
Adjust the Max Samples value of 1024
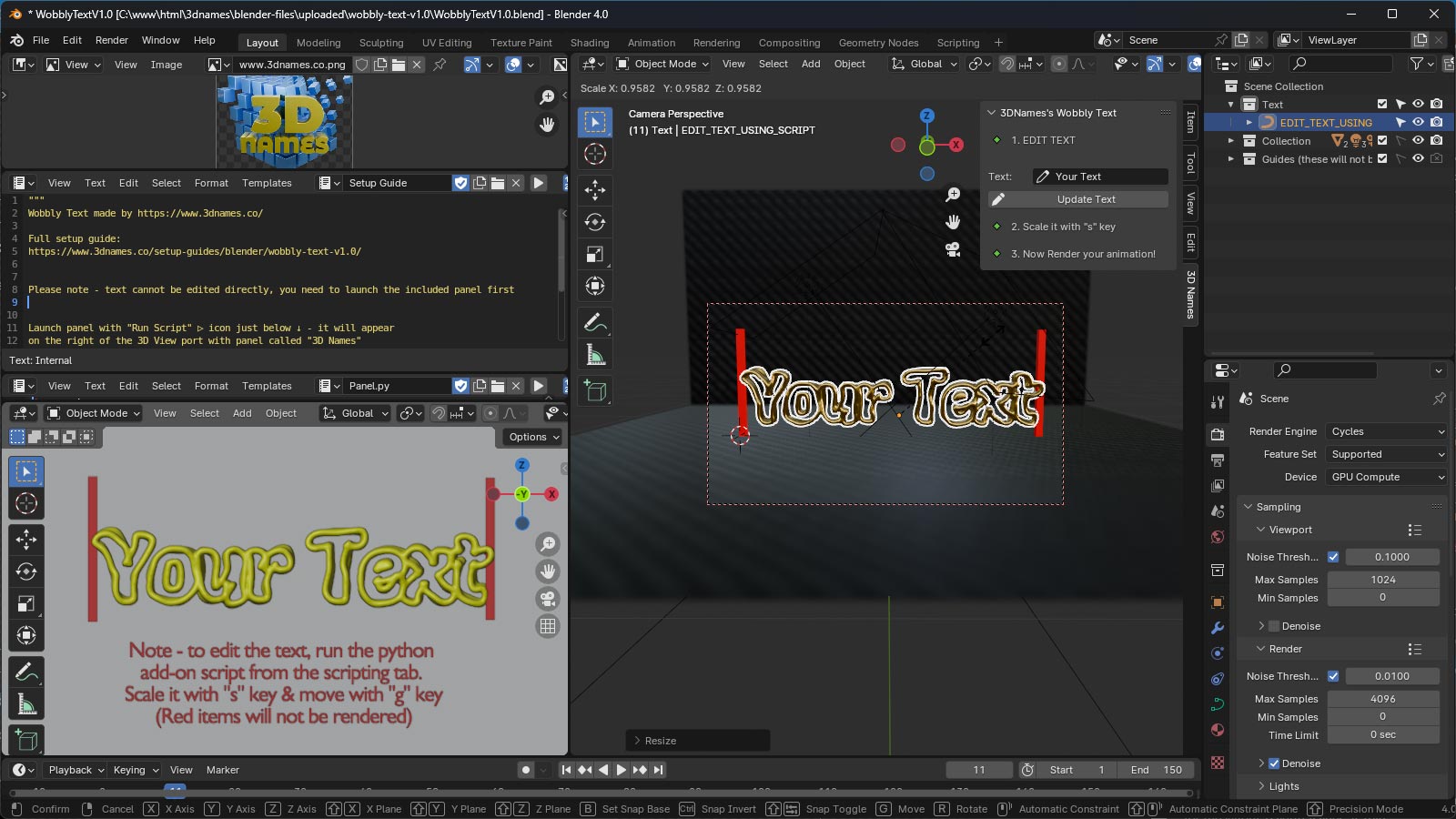pos(1384,579)
